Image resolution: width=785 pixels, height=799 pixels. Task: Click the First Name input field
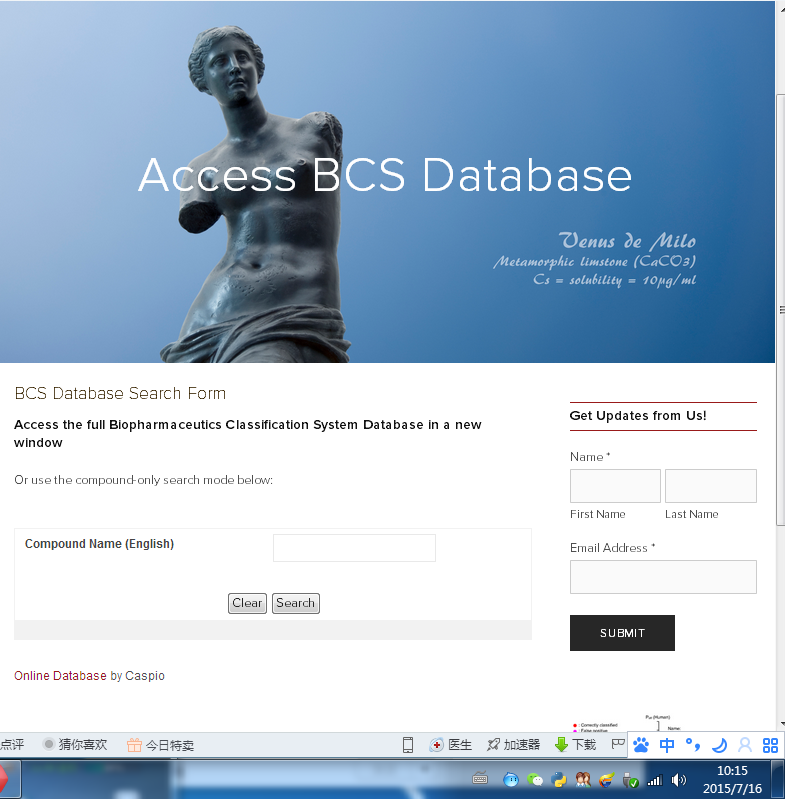click(x=615, y=486)
